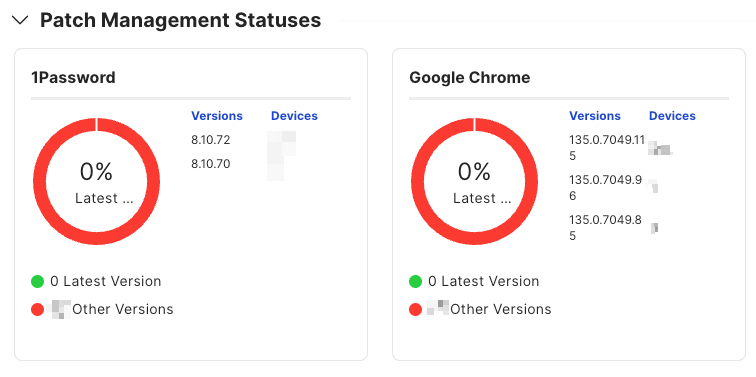Viewport: 756px width, 377px height.
Task: Click the Patch Management Statuses heading
Action: [180, 20]
